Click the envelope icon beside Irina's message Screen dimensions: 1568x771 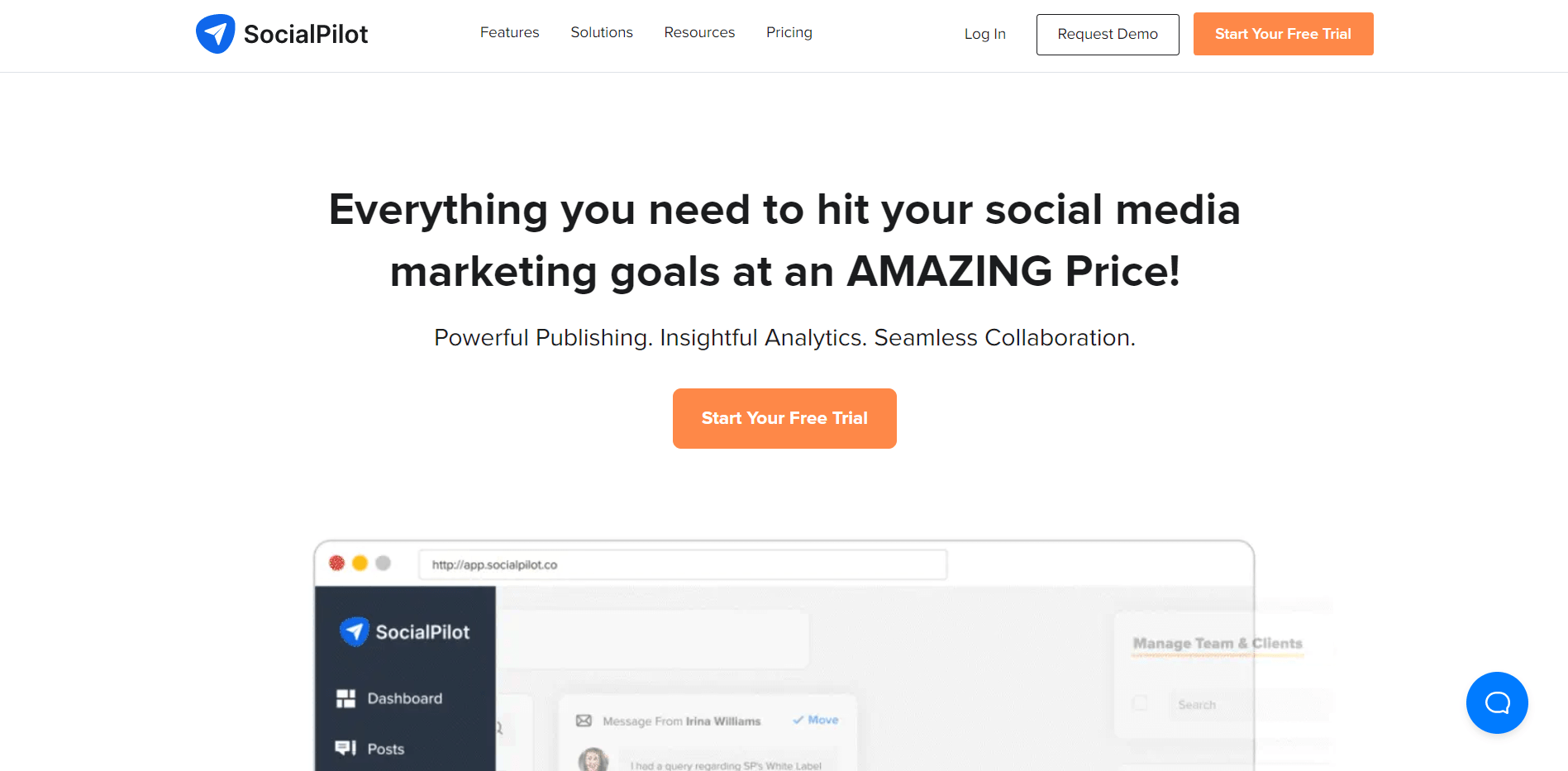point(585,721)
